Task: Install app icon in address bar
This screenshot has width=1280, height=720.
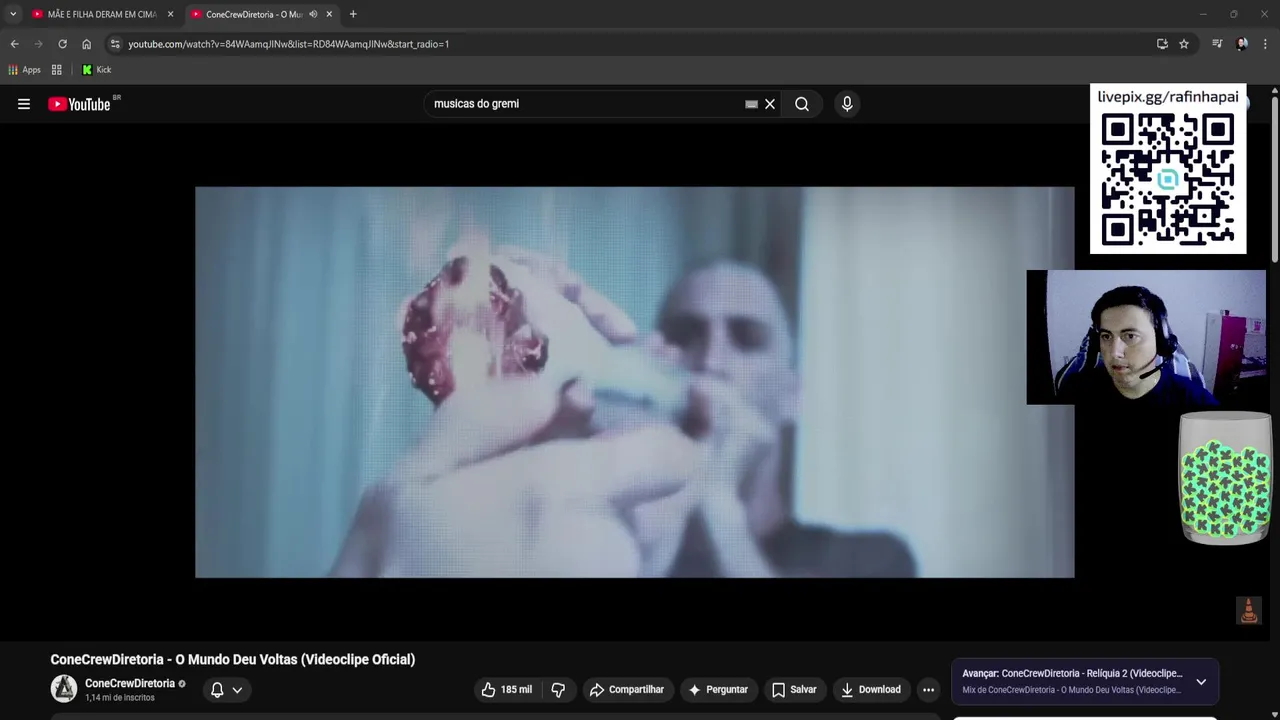Action: point(1162,44)
